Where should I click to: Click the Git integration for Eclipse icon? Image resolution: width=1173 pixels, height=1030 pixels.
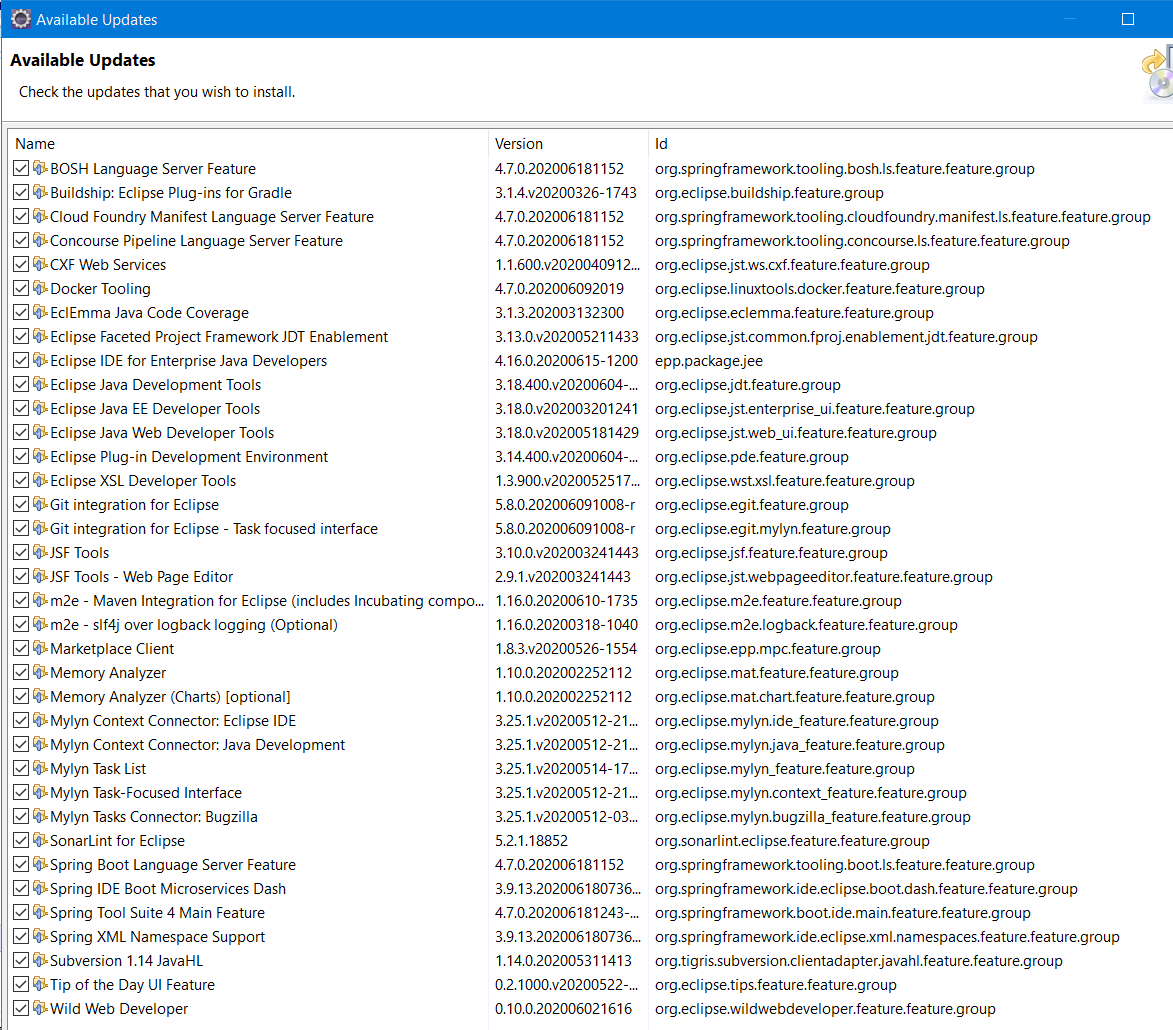coord(40,504)
